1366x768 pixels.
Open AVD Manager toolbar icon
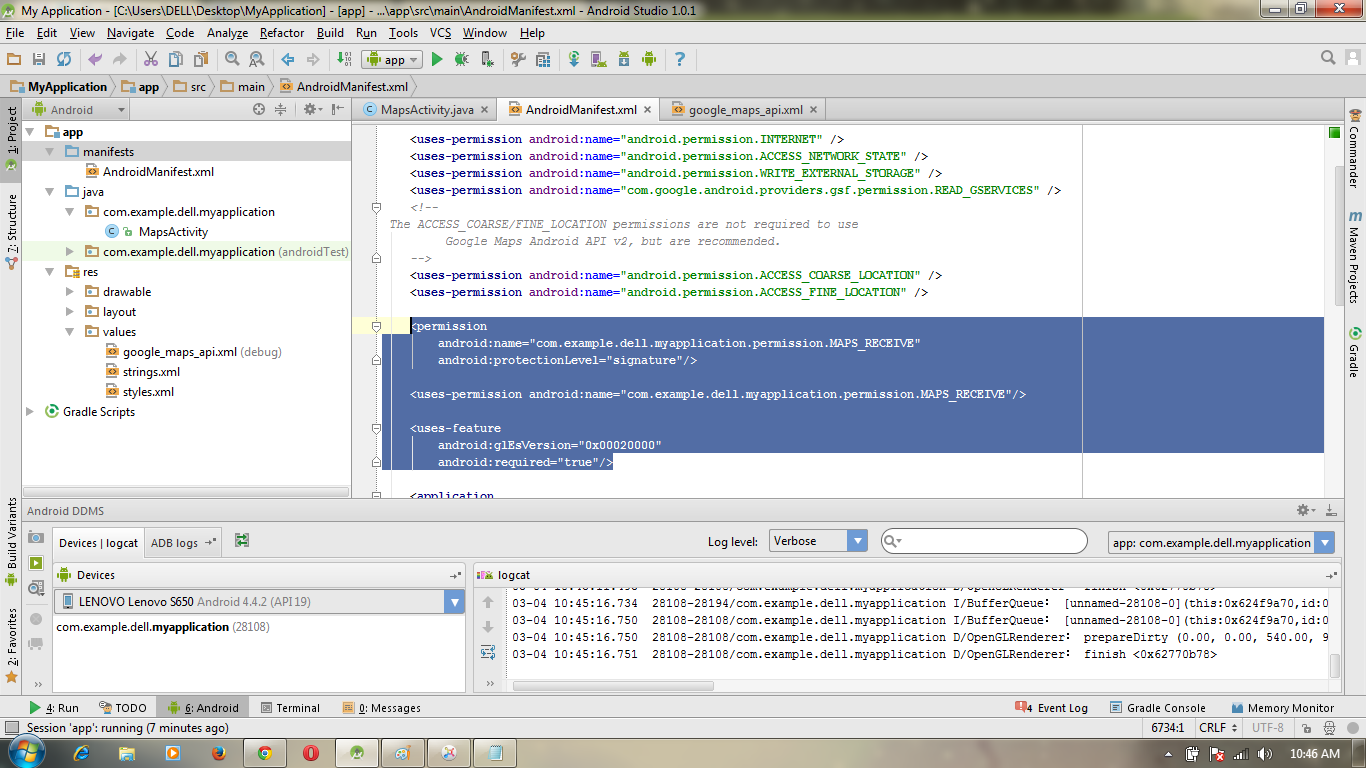click(599, 60)
